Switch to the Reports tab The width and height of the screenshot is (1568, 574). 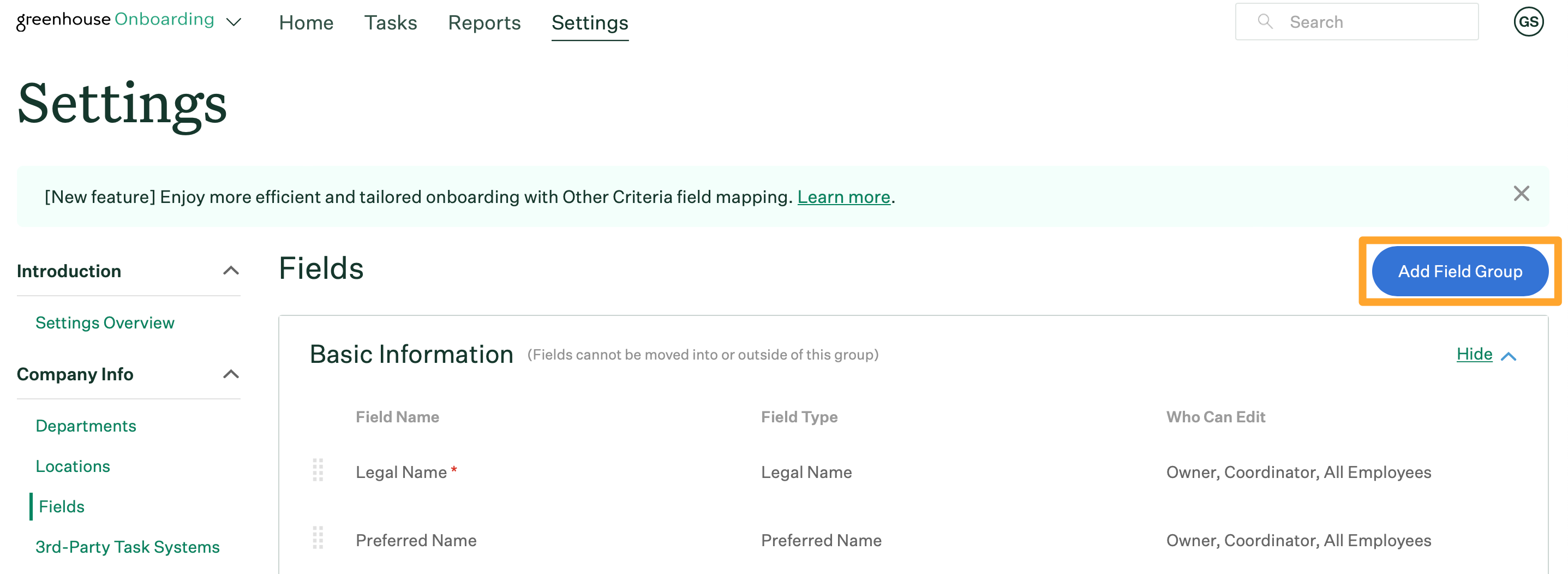pos(484,22)
